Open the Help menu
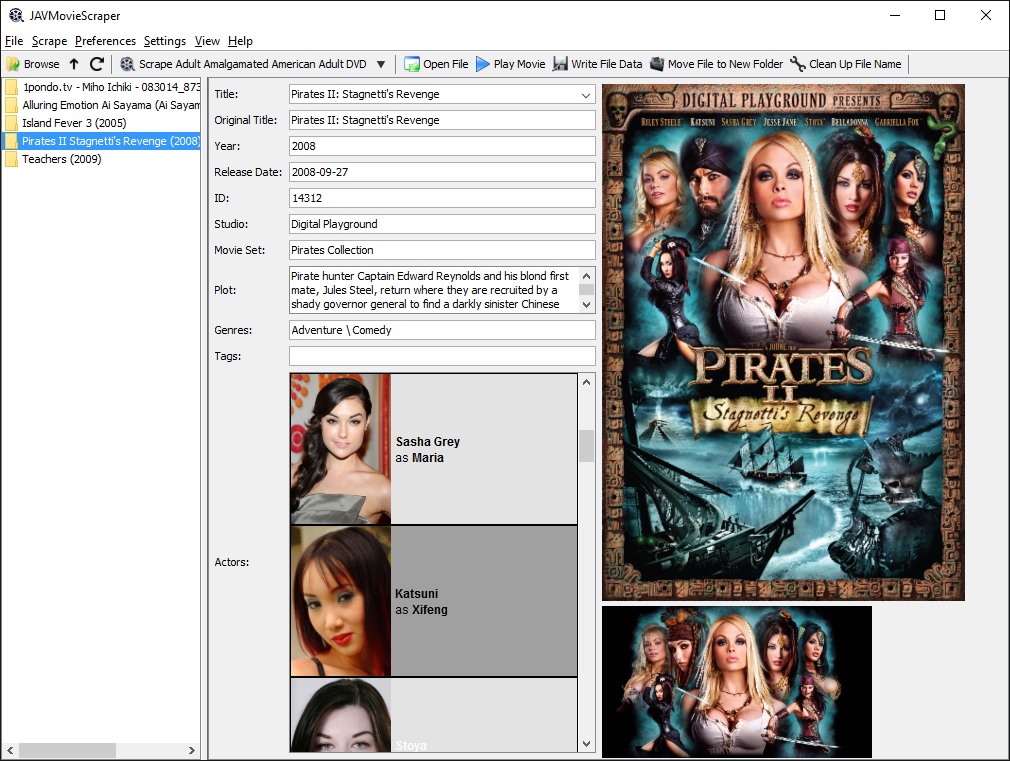 (240, 41)
